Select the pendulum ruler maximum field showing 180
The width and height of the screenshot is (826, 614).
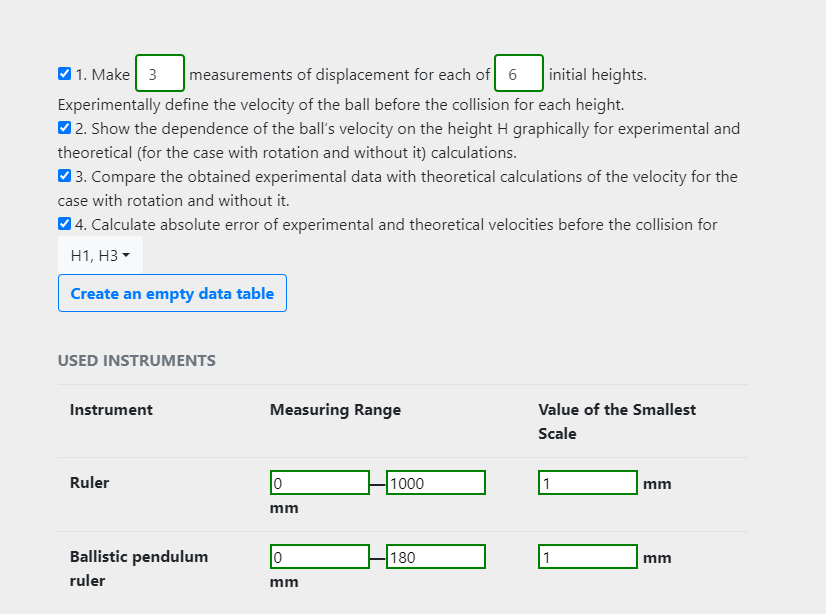click(x=436, y=556)
